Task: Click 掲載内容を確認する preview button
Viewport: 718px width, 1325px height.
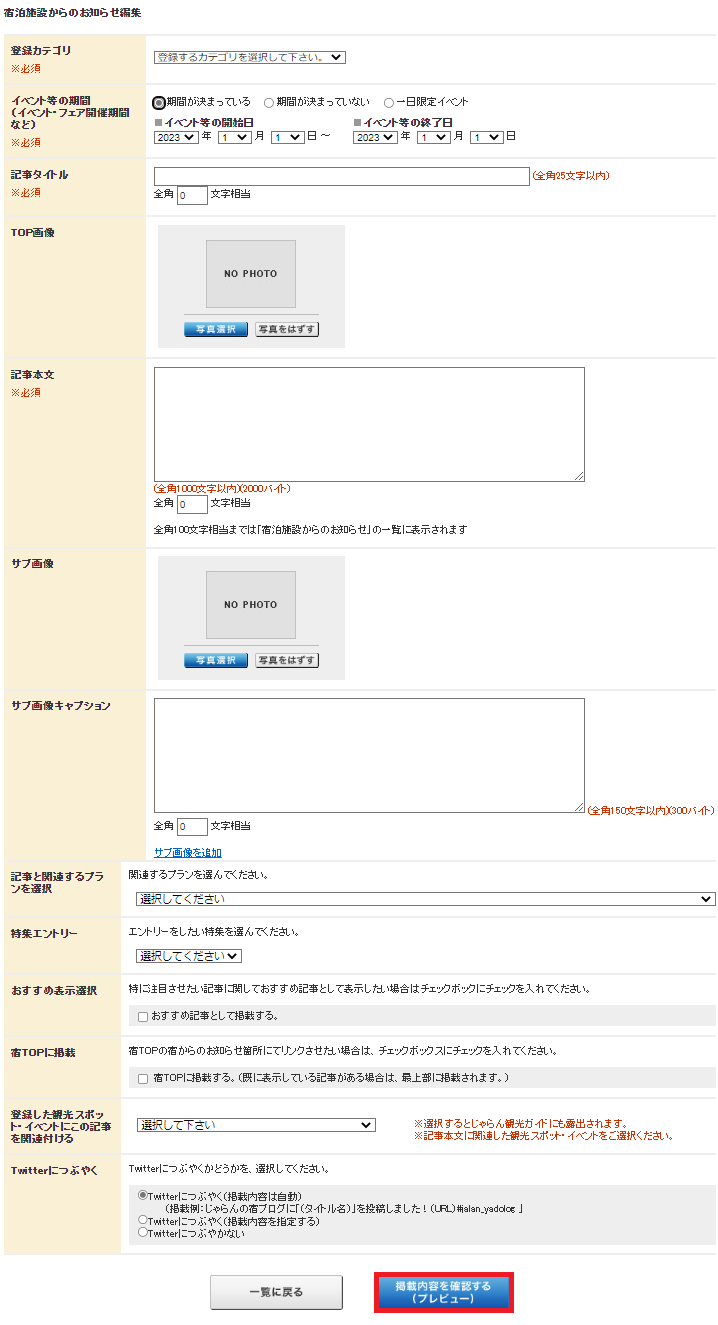Action: [x=443, y=1292]
